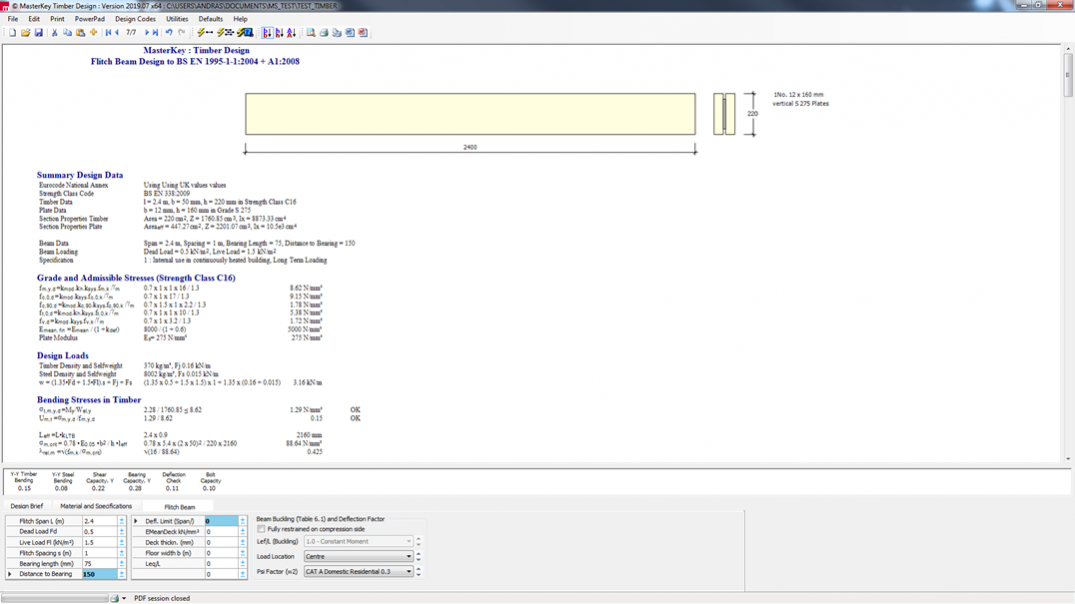Click the status bar printer icon
This screenshot has width=1075, height=604.
click(114, 599)
